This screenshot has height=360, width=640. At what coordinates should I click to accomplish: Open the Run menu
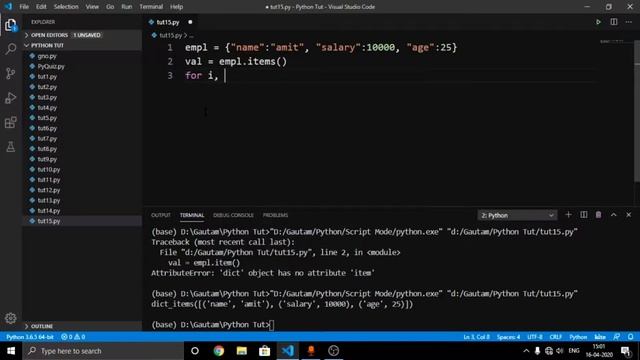click(x=127, y=7)
